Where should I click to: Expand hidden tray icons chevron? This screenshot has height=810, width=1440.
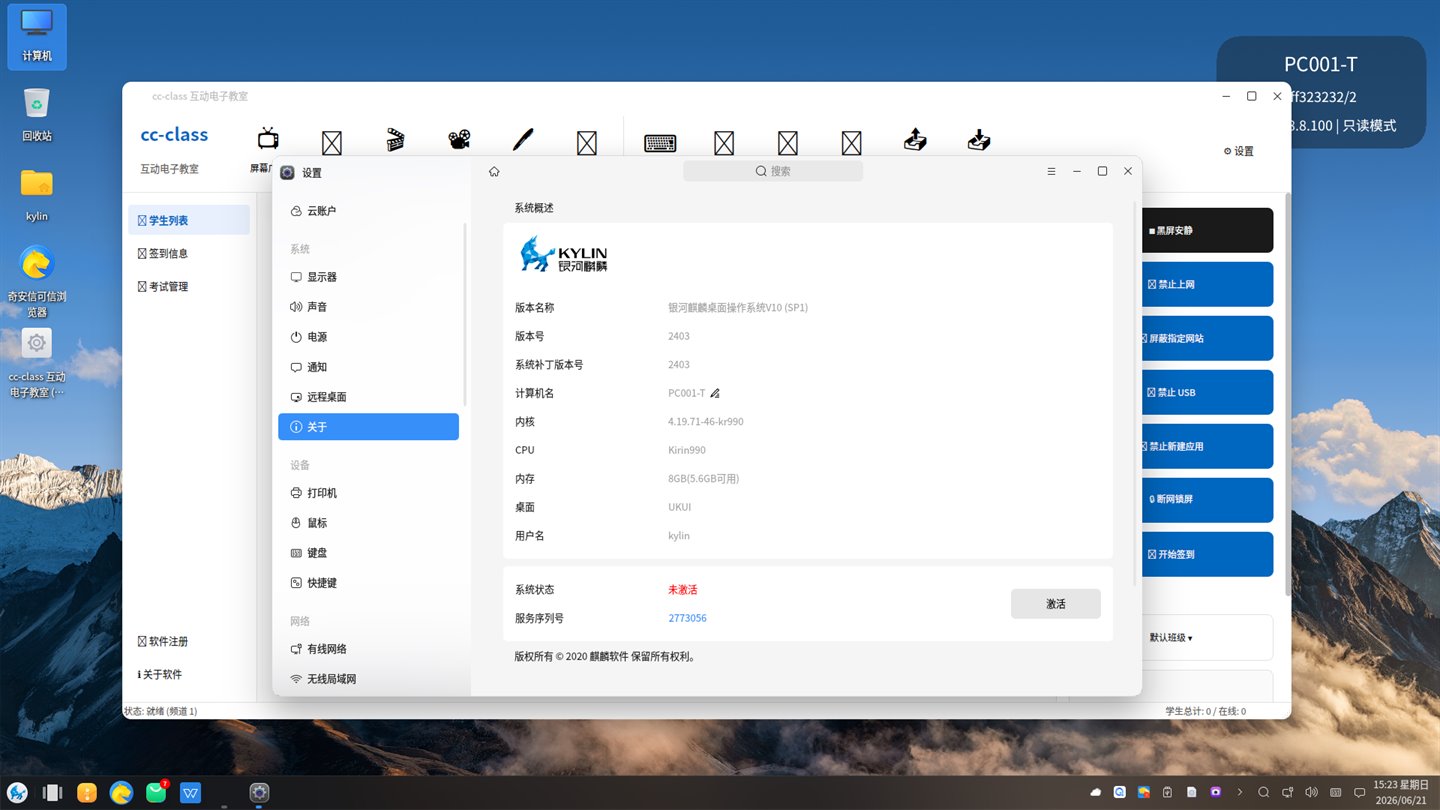click(1240, 793)
